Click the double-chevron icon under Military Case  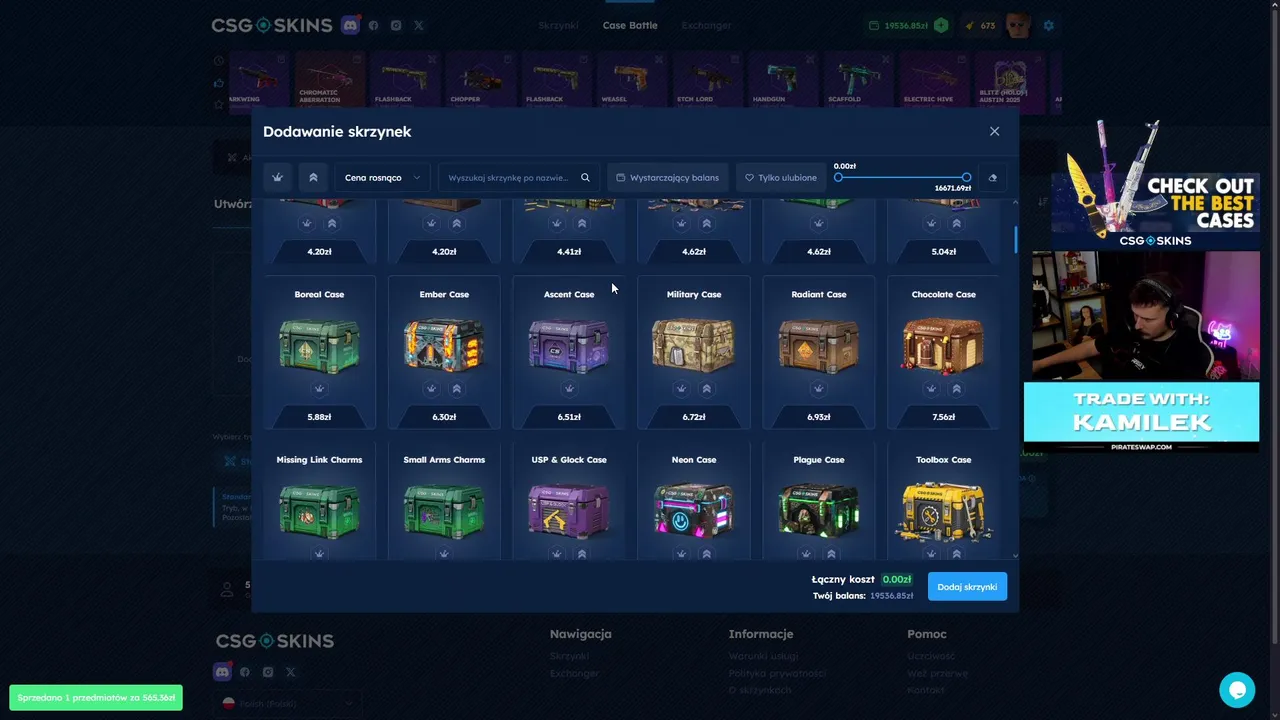point(707,388)
